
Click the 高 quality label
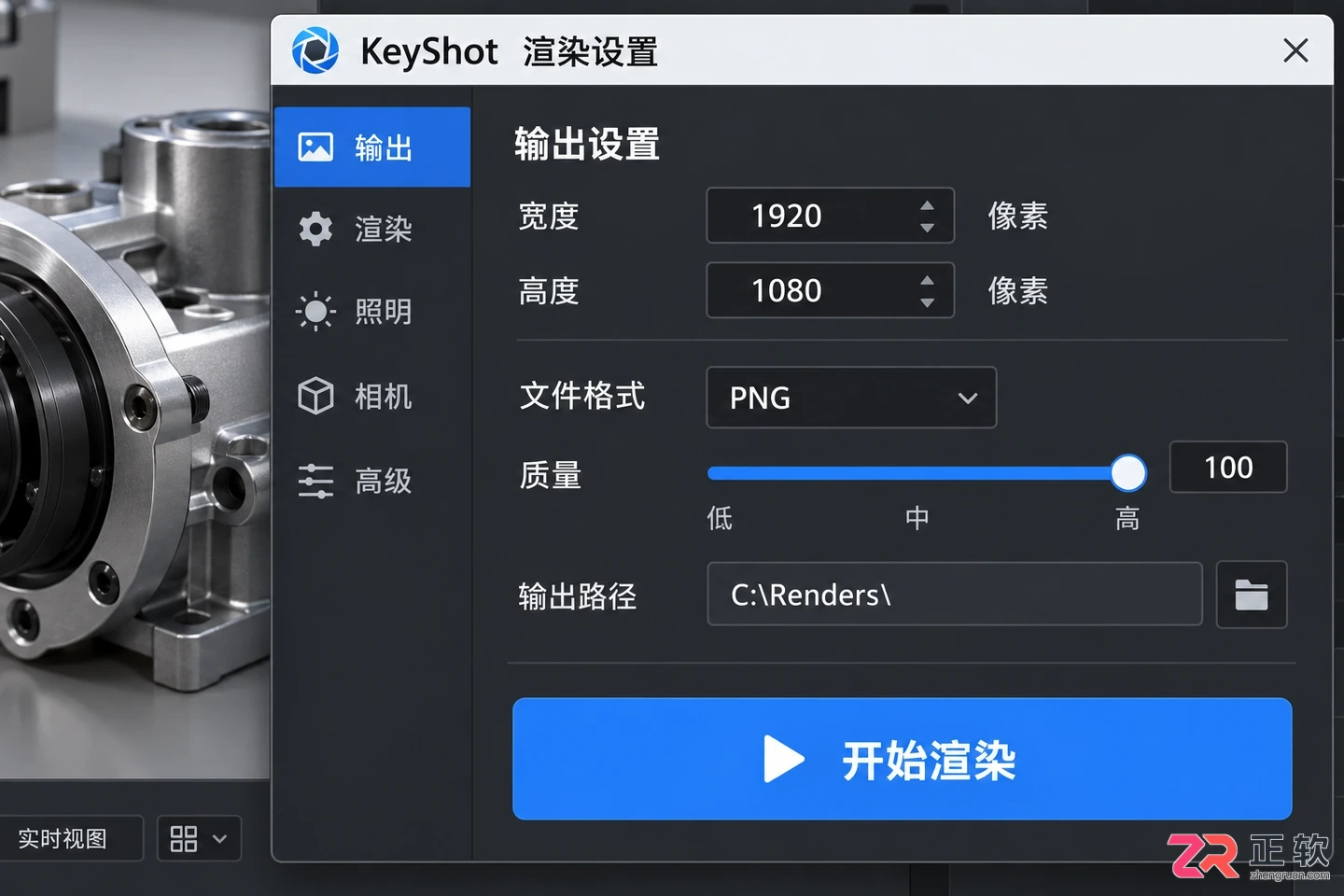[x=1127, y=518]
